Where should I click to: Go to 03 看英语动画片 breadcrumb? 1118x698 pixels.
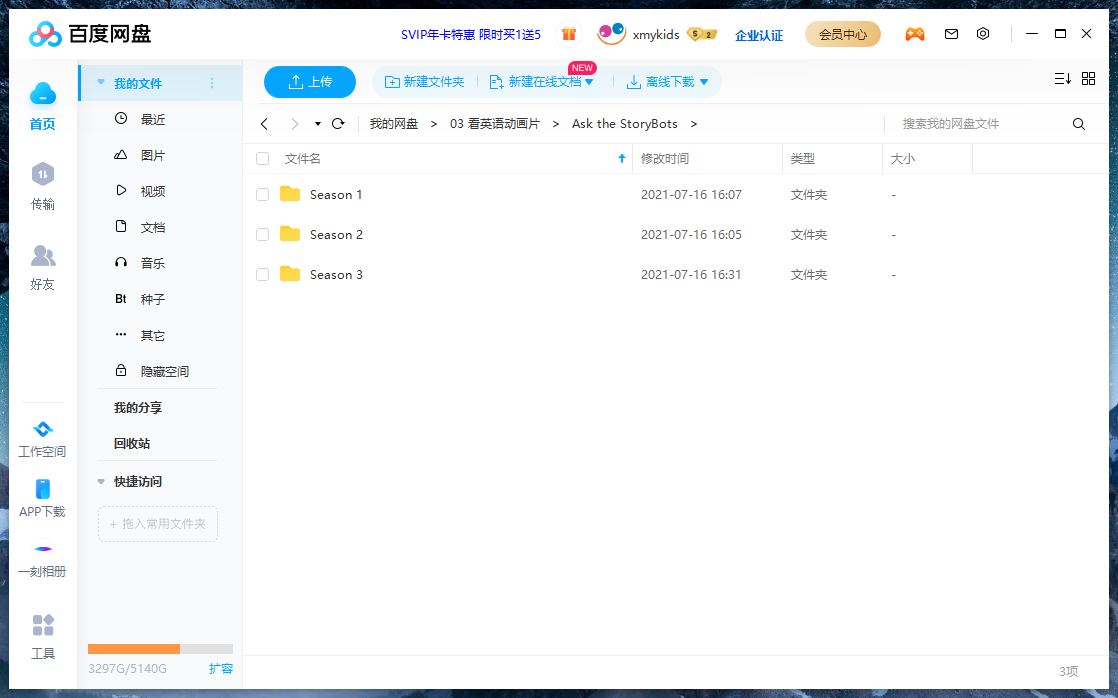(x=495, y=124)
